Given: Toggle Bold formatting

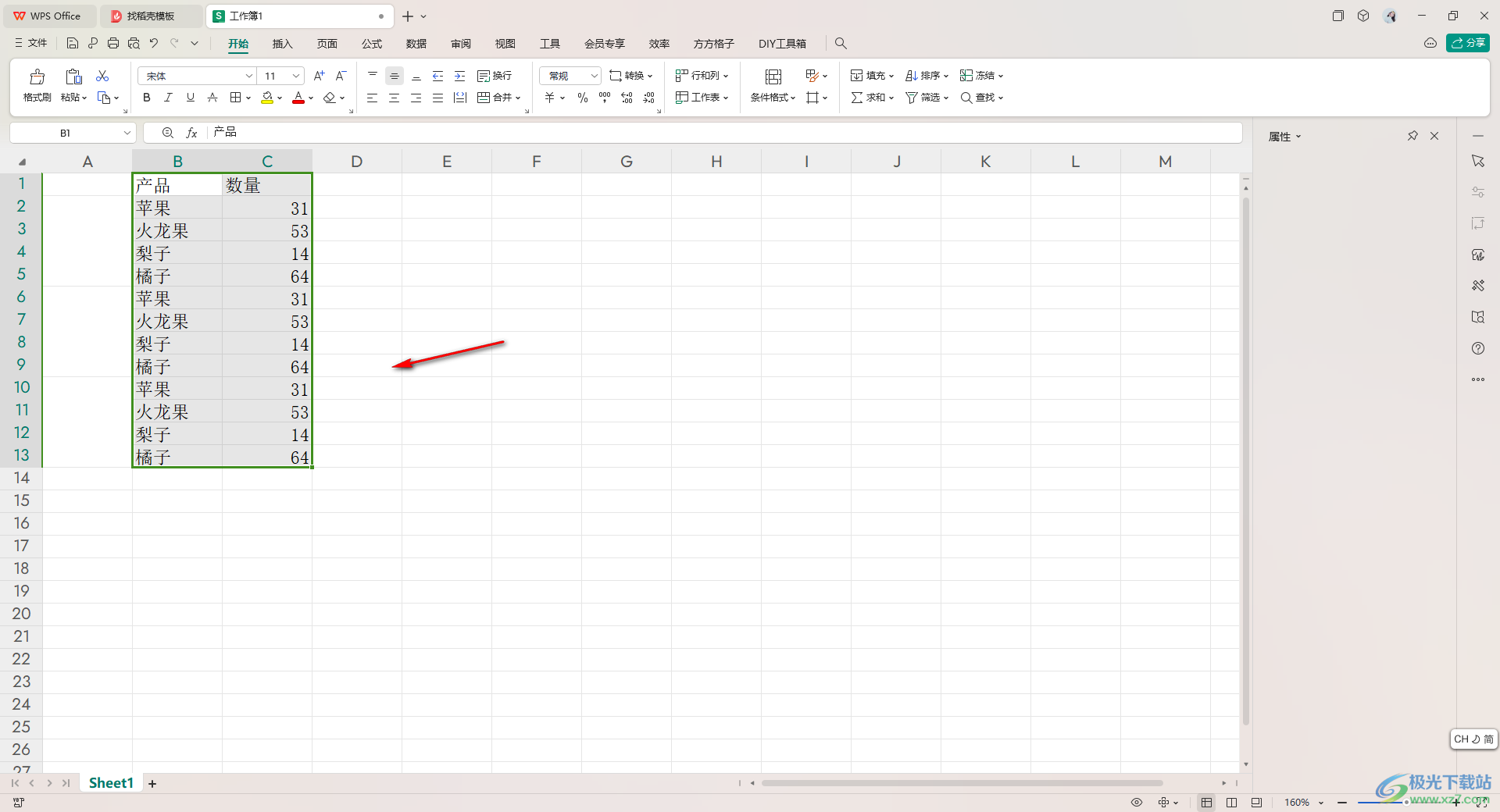Looking at the screenshot, I should [146, 98].
